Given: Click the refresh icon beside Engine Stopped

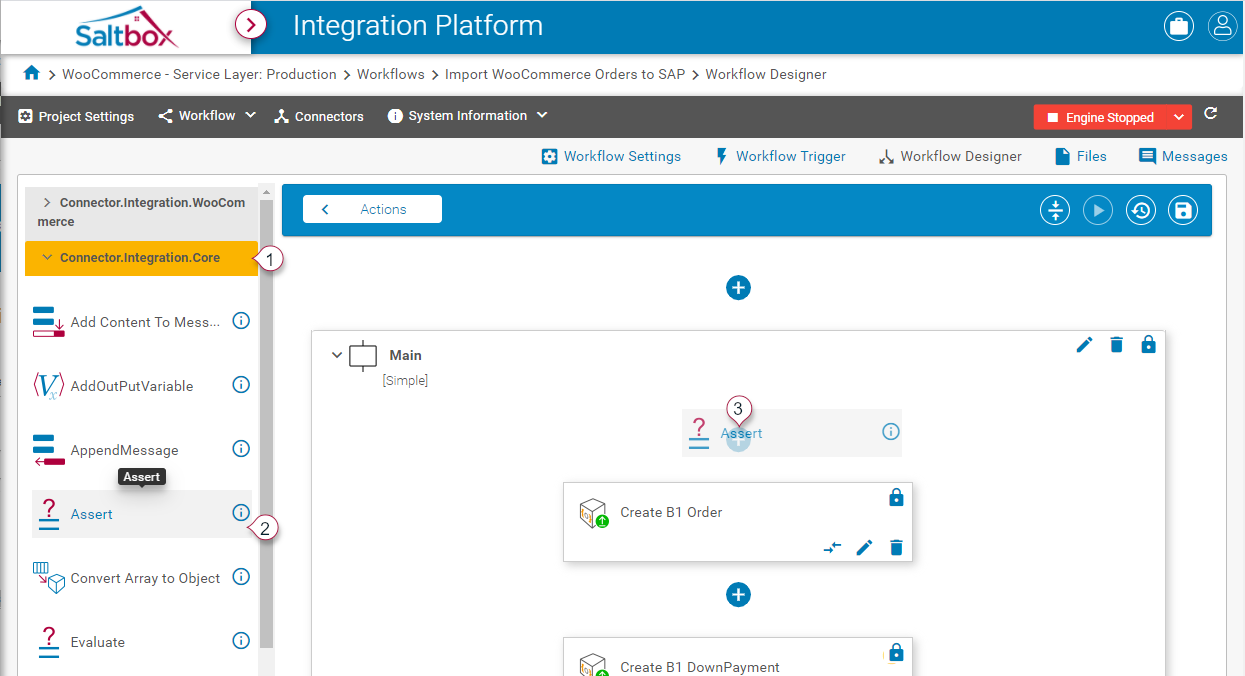Looking at the screenshot, I should [1211, 114].
